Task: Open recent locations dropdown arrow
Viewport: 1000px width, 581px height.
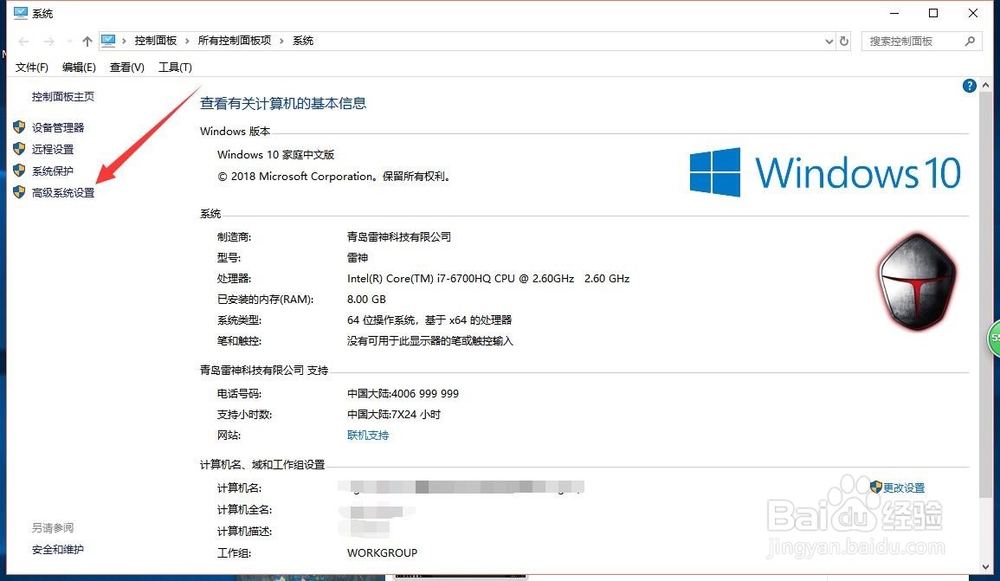Action: (x=69, y=41)
